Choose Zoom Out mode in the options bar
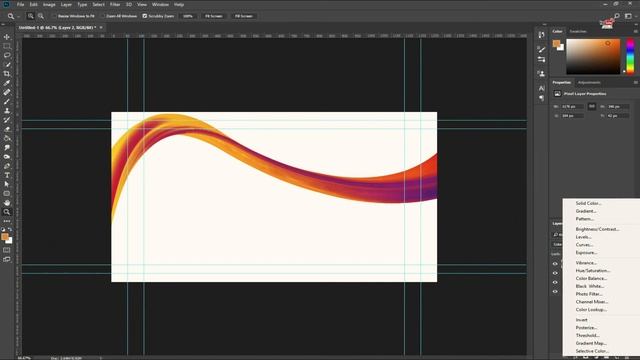 [x=41, y=16]
